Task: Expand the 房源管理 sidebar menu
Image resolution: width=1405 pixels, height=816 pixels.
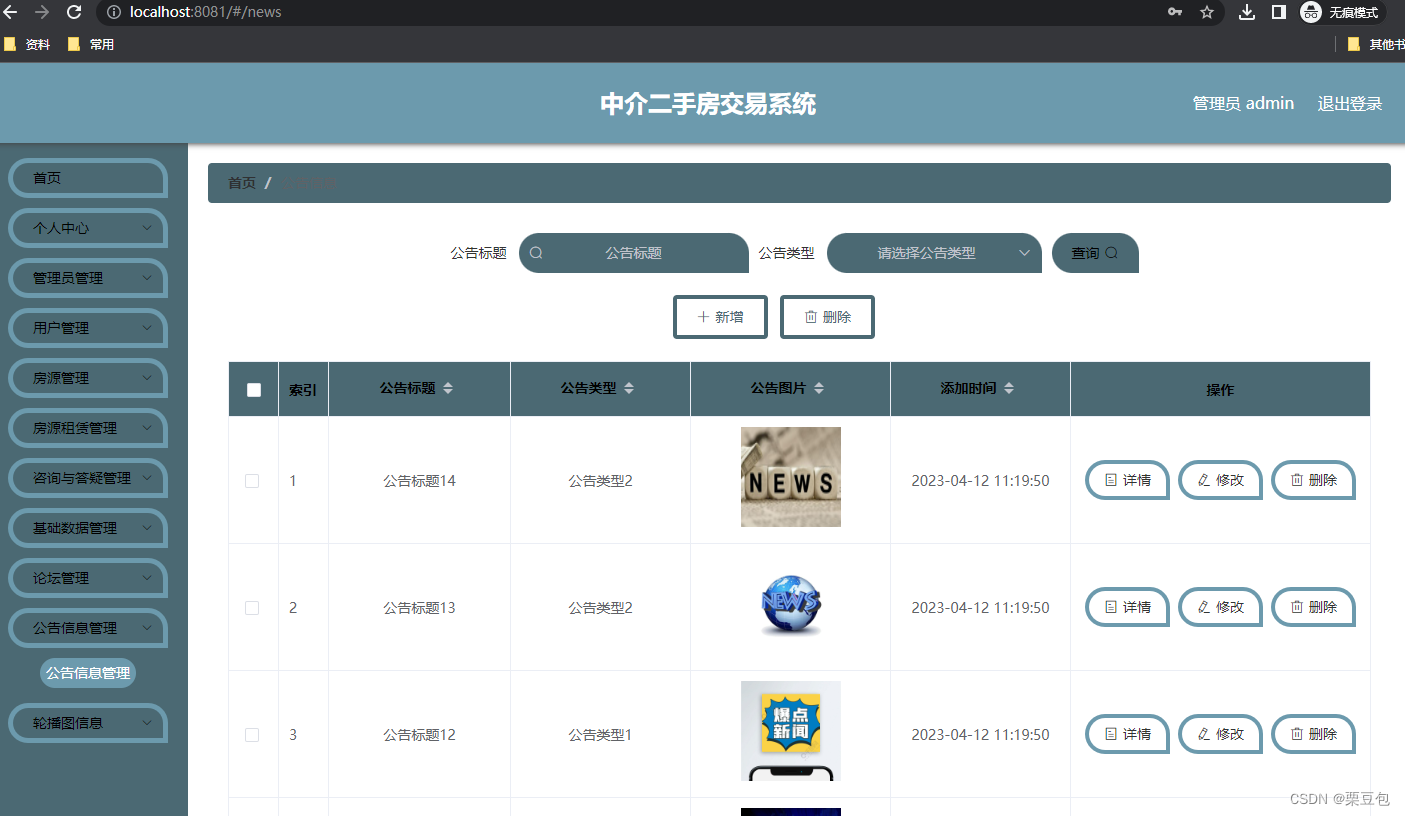Action: tap(88, 378)
